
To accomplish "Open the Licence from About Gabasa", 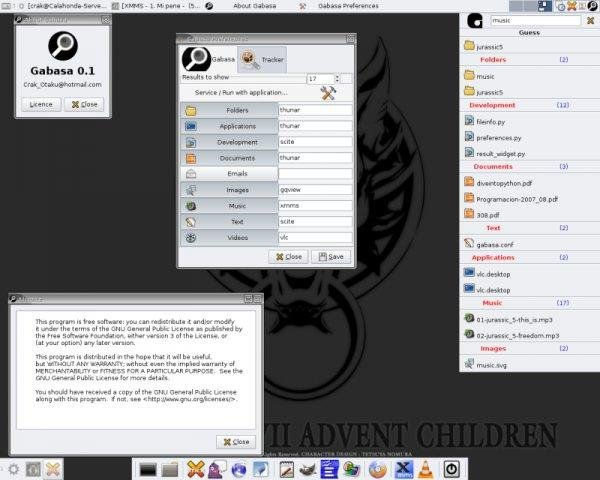I will (41, 104).
